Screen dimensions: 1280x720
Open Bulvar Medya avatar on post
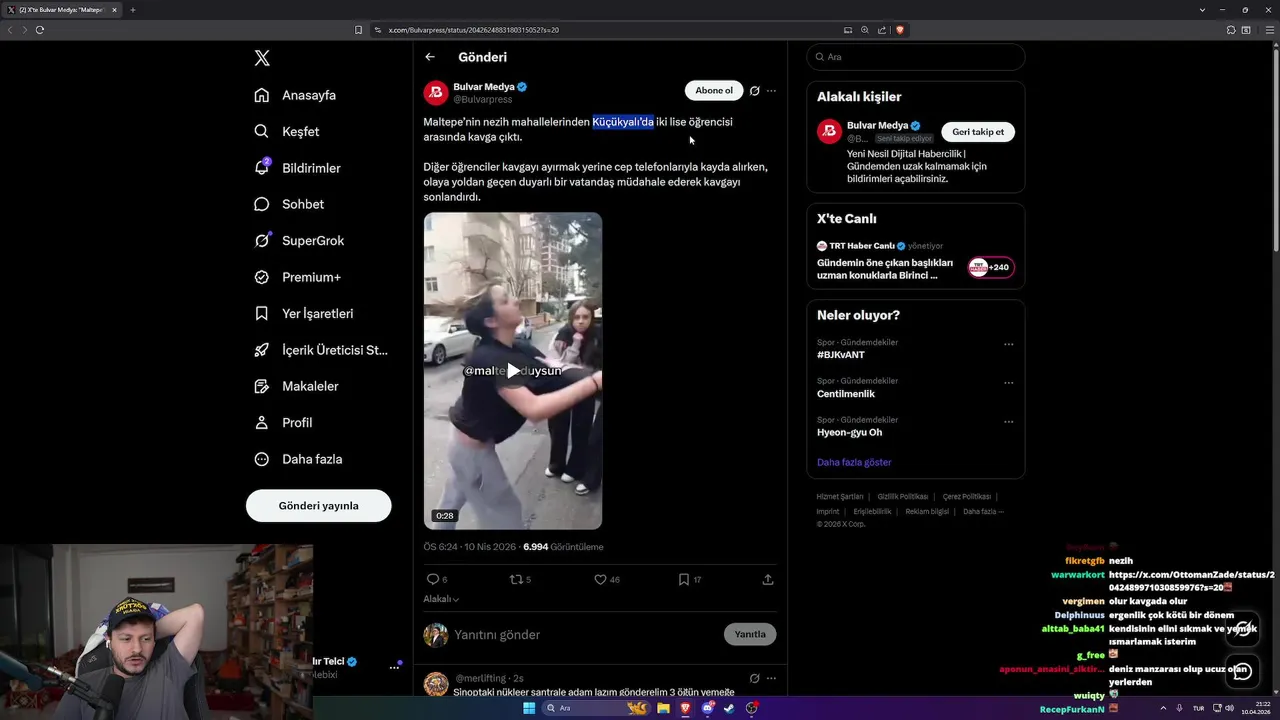point(436,93)
